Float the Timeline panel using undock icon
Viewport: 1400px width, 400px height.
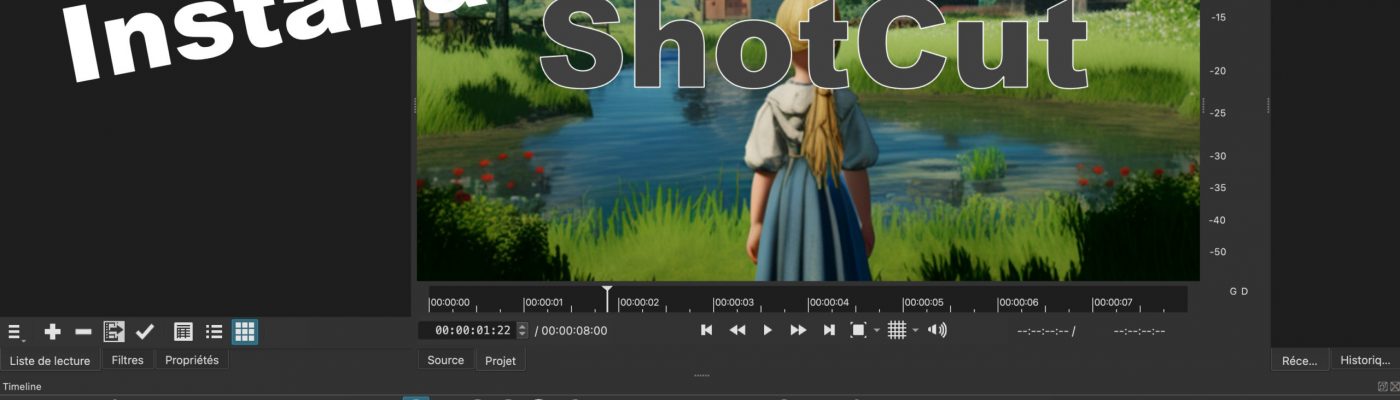[1382, 386]
